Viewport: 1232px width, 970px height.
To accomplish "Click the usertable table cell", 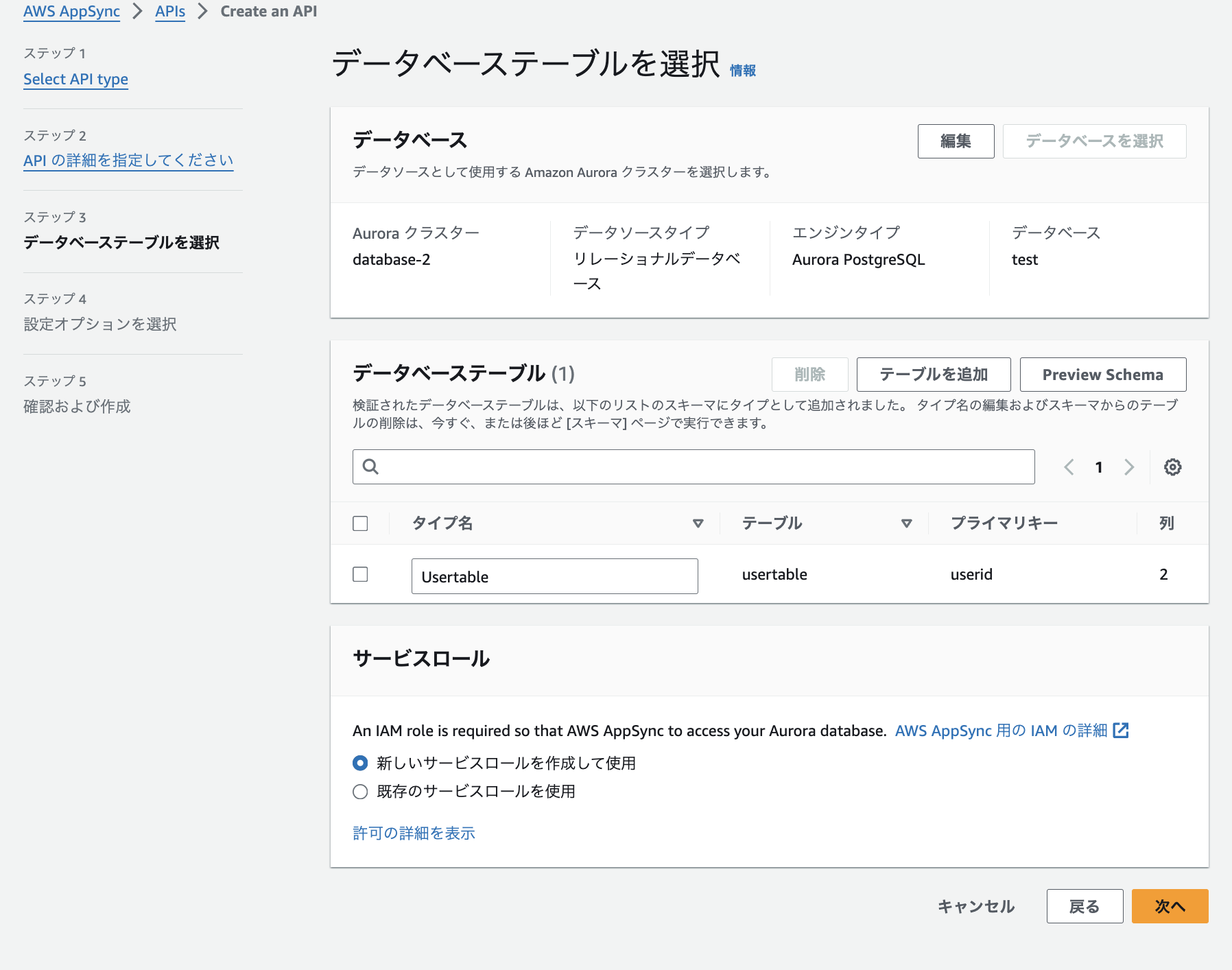I will (774, 574).
